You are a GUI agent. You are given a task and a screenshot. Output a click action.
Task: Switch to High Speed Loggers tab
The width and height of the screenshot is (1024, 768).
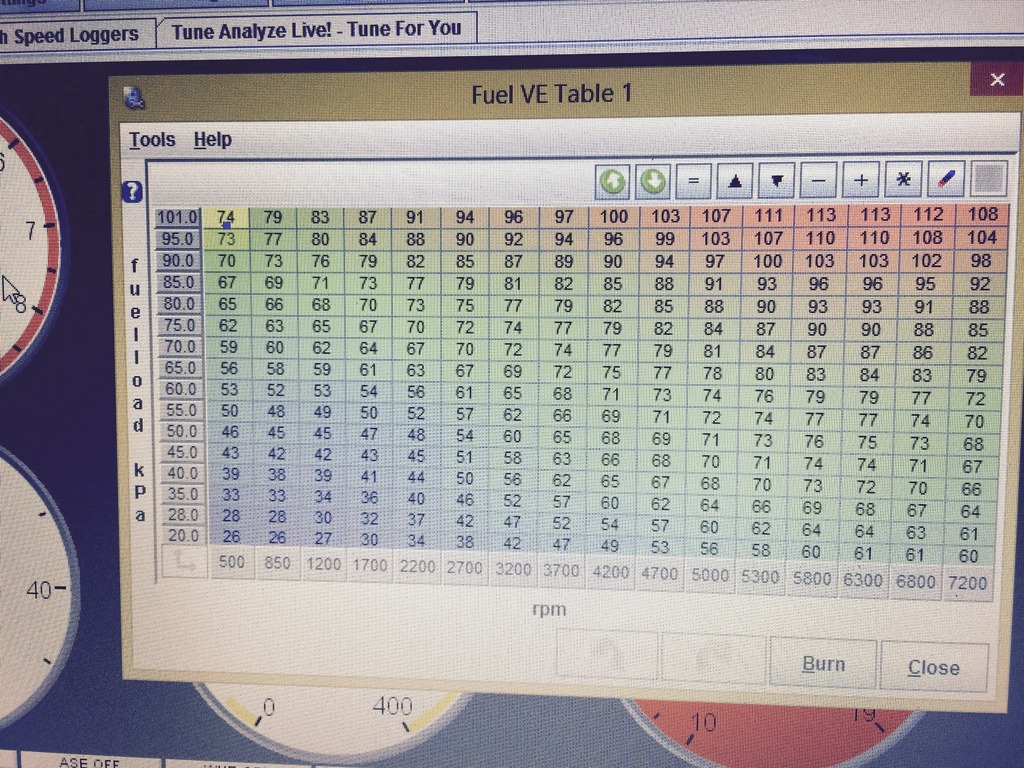point(70,35)
